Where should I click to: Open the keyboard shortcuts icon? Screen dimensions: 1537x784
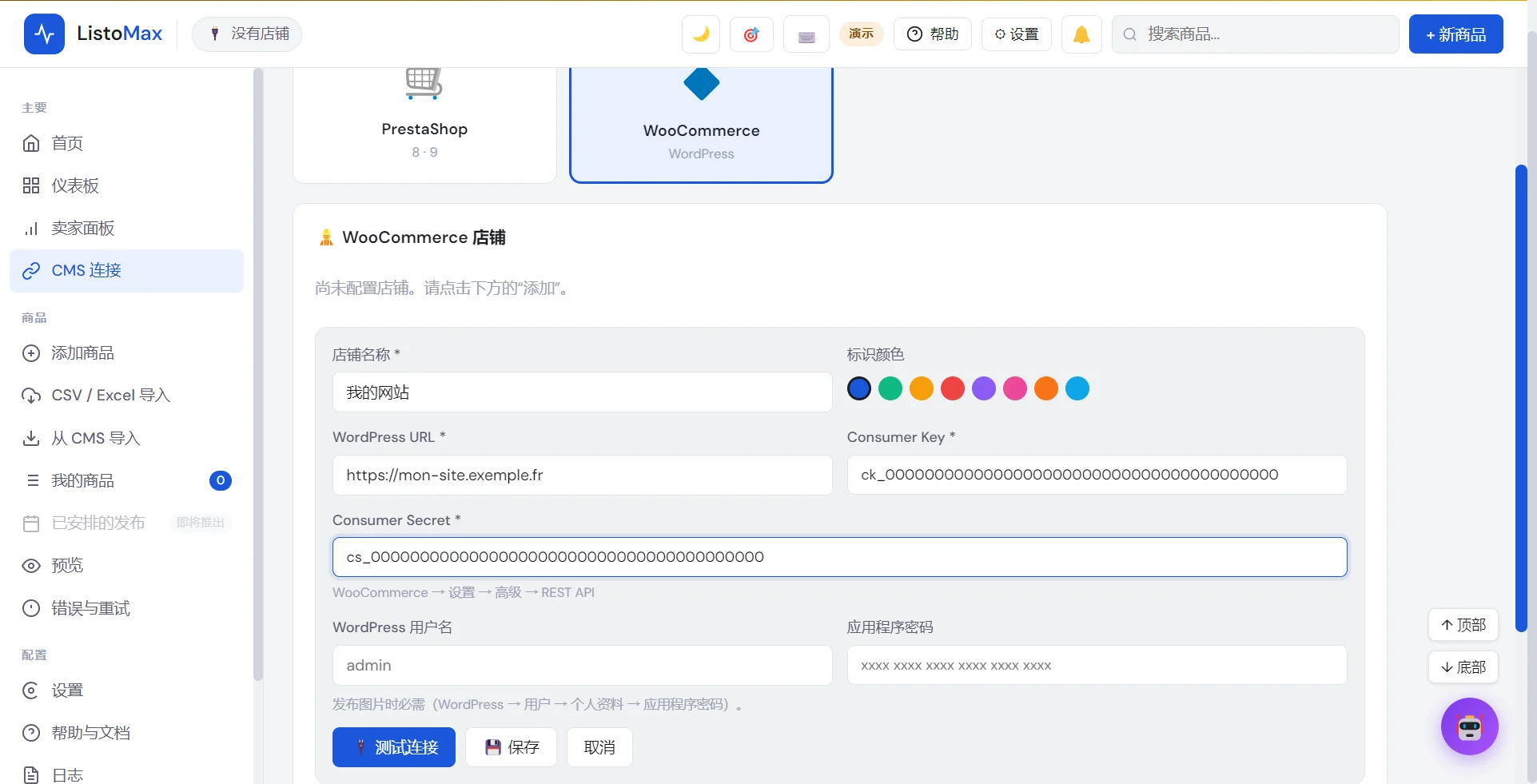click(x=806, y=34)
